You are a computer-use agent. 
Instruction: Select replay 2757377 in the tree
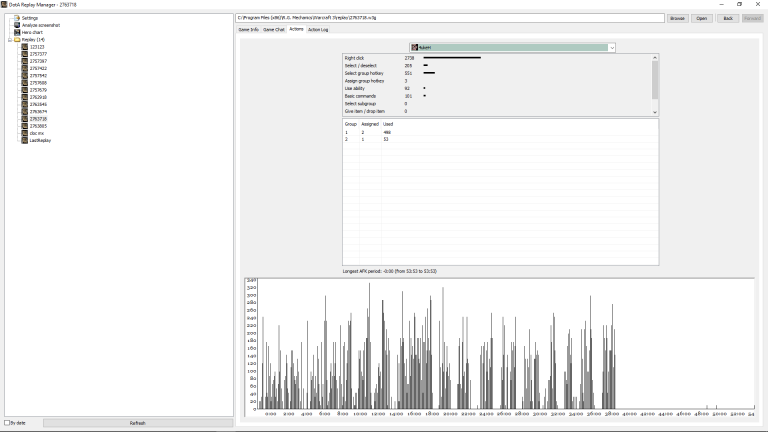pos(38,54)
